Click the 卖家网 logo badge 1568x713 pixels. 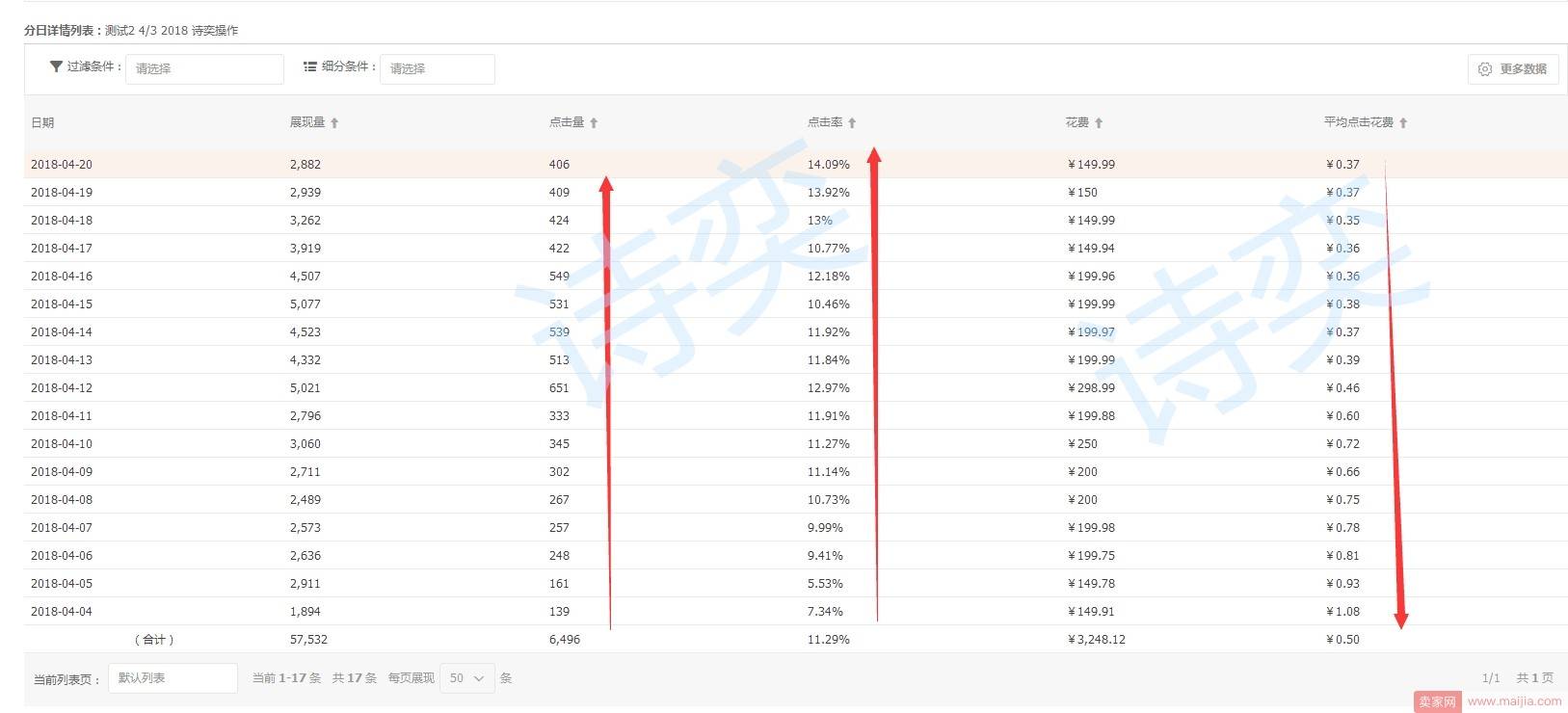click(1438, 701)
